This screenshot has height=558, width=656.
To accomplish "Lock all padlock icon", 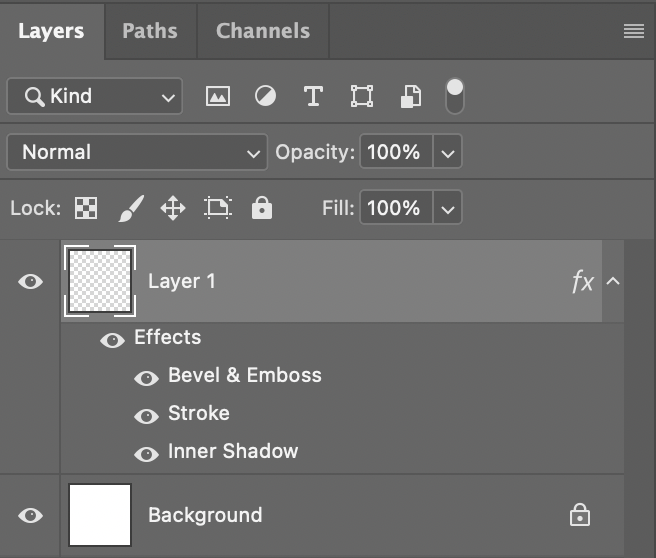I will pyautogui.click(x=262, y=207).
